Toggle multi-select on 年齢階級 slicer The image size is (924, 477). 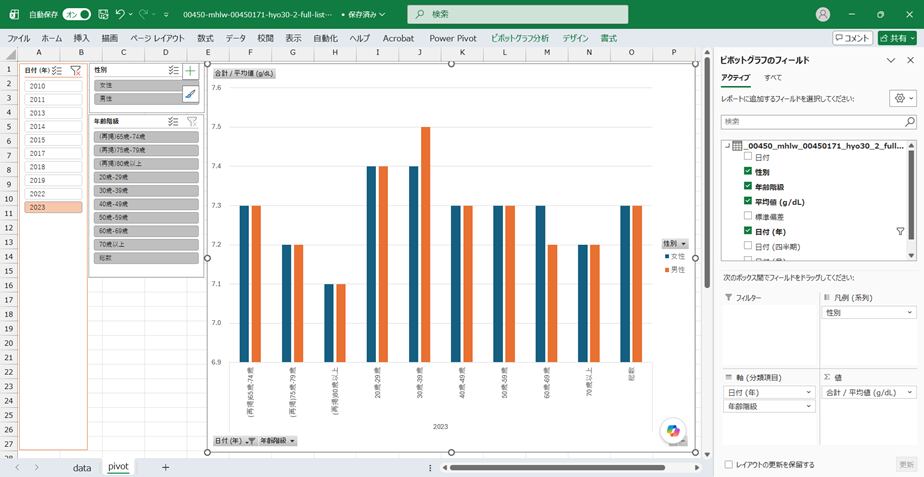173,121
